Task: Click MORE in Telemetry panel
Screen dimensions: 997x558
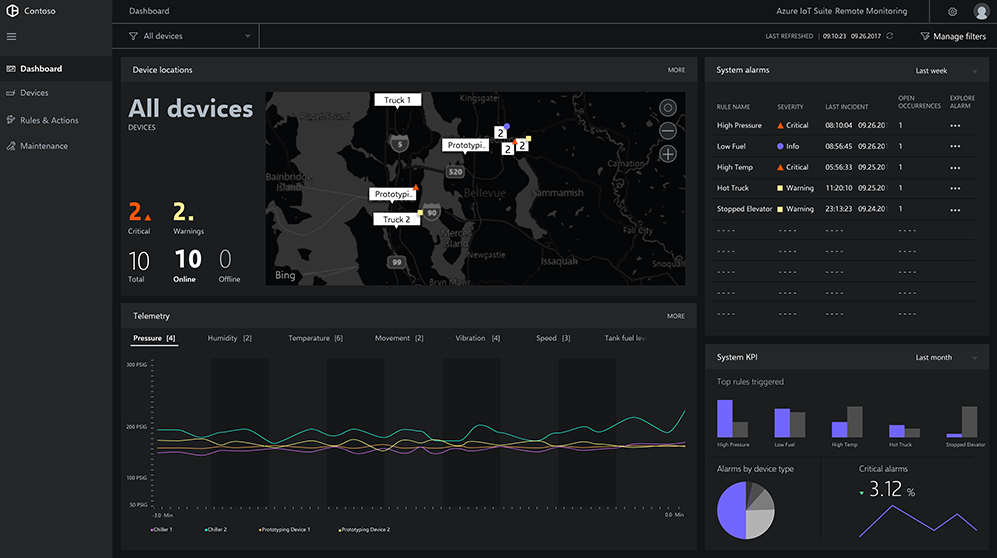Action: coord(676,316)
